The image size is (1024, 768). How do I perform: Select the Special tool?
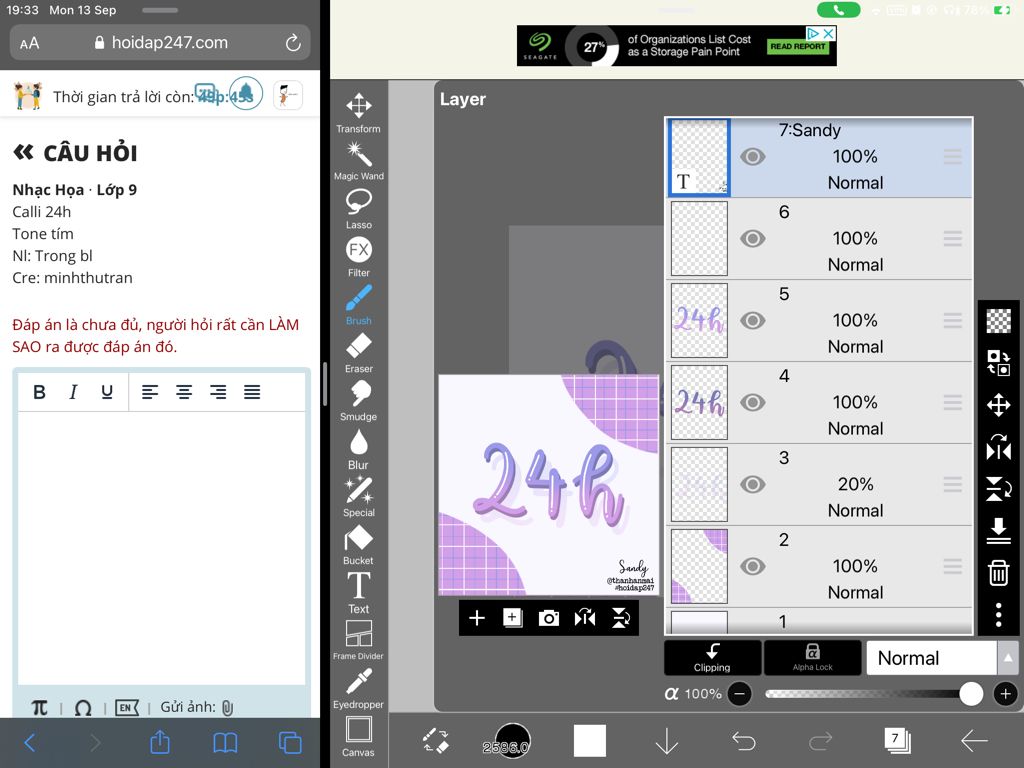click(x=359, y=497)
